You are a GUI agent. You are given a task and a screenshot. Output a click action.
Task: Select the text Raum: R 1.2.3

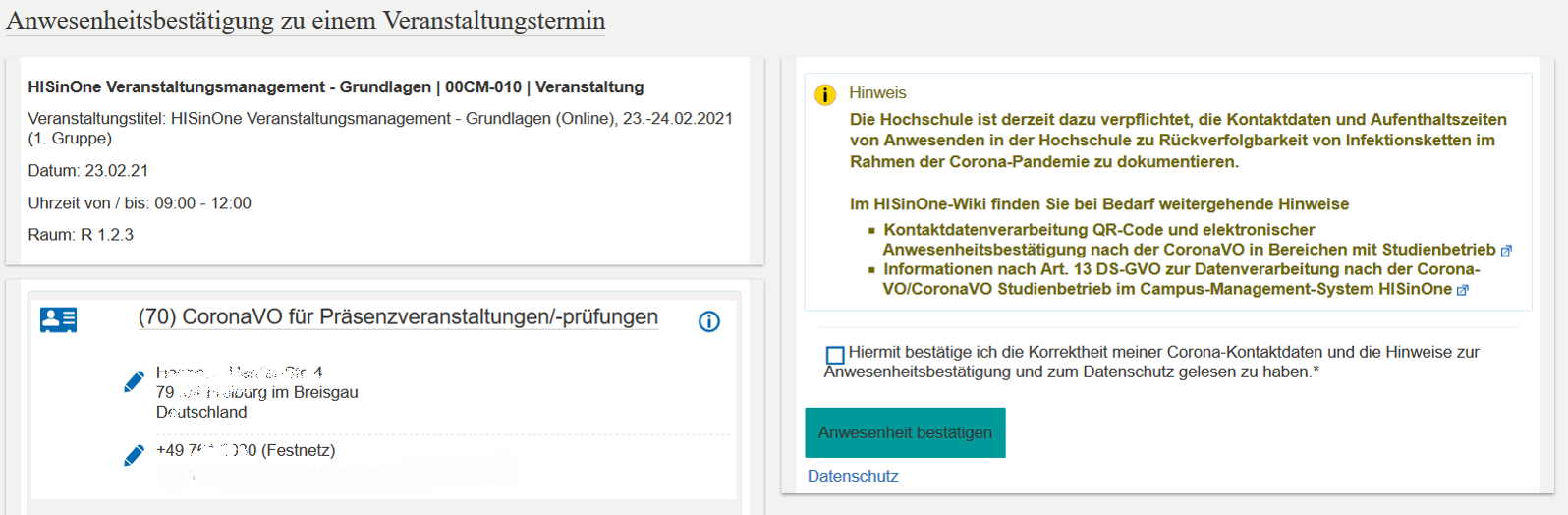(81, 235)
